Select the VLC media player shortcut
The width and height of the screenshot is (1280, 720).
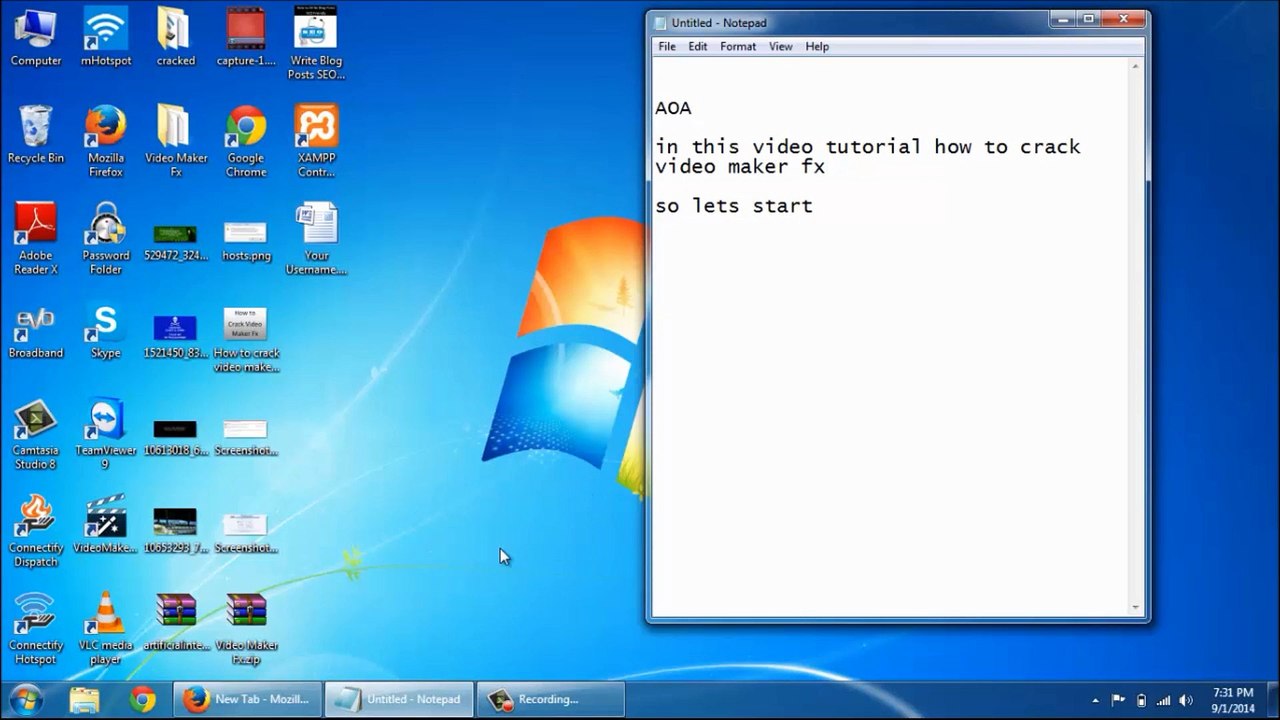(106, 629)
